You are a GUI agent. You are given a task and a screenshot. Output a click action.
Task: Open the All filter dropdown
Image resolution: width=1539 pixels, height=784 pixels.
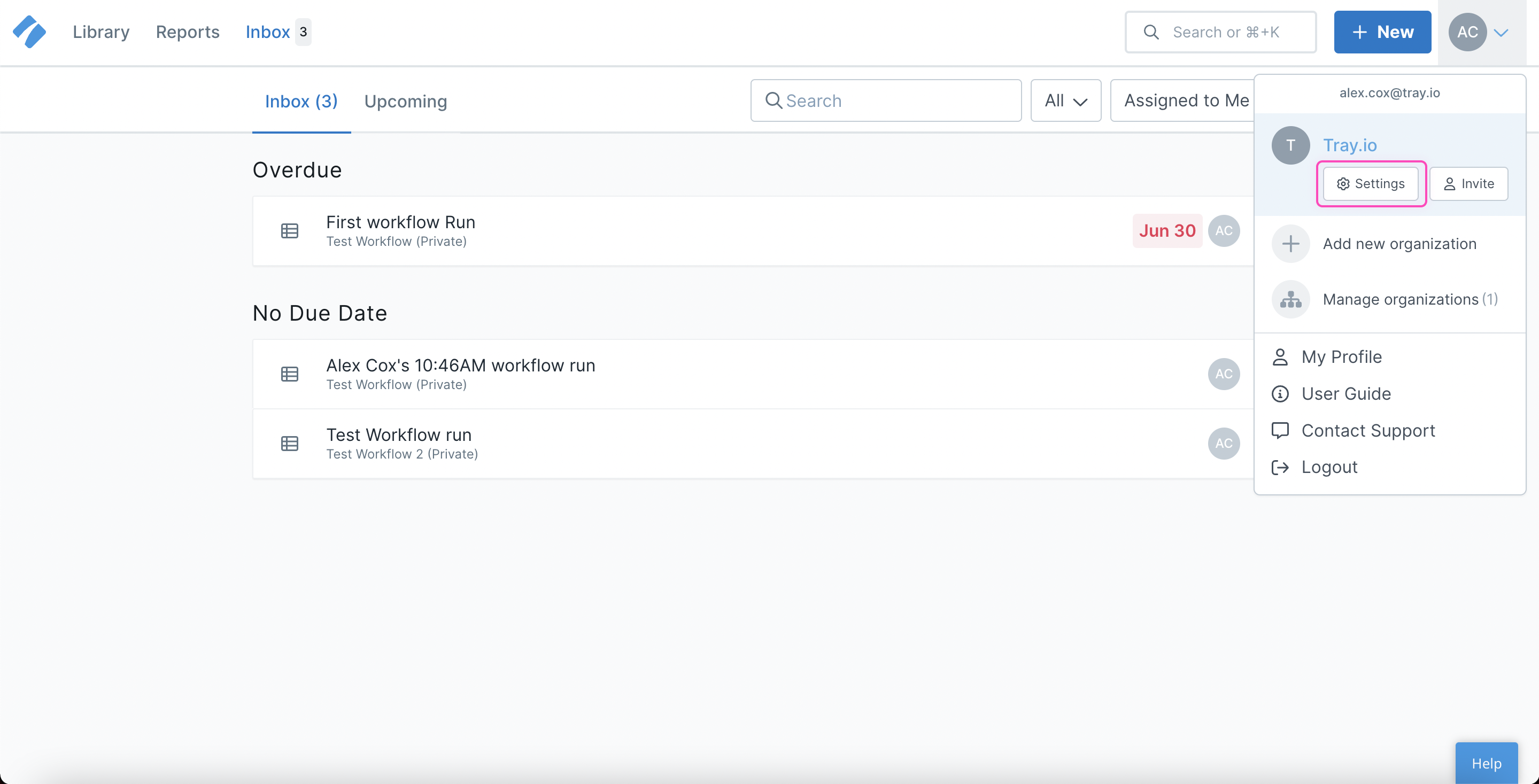point(1065,101)
